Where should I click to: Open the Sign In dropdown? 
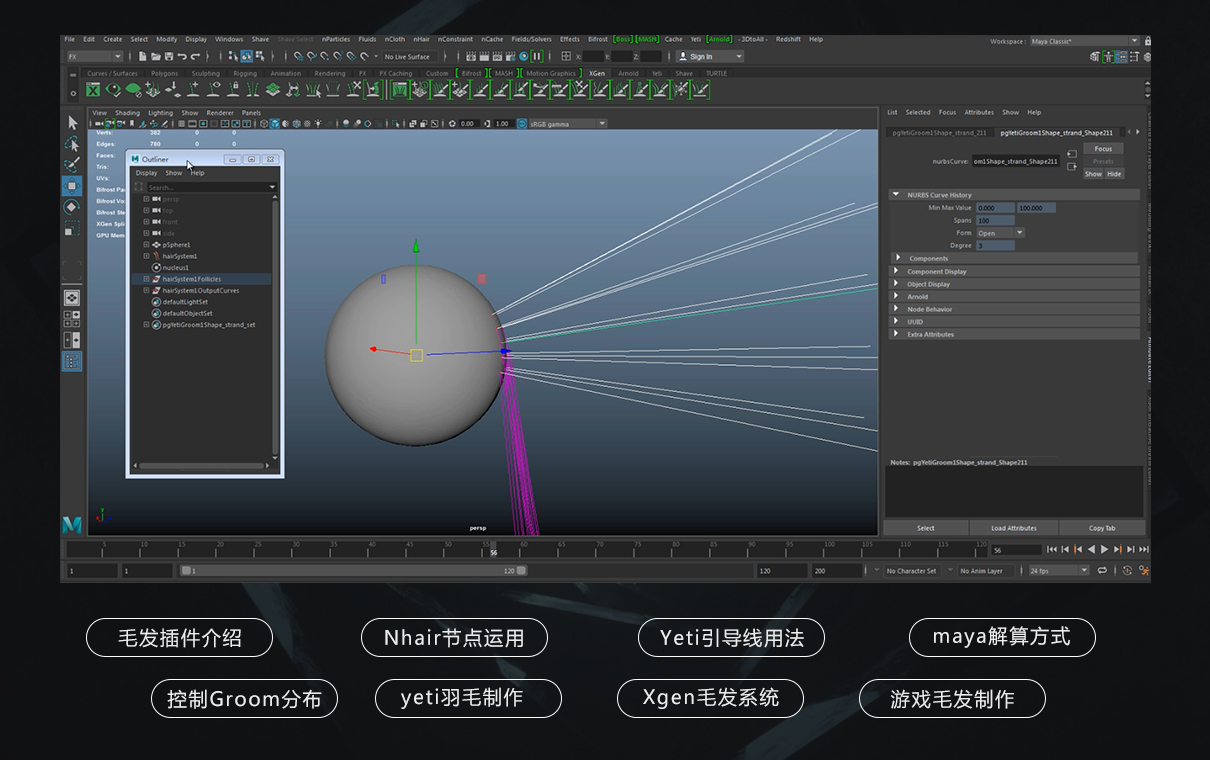[710, 57]
